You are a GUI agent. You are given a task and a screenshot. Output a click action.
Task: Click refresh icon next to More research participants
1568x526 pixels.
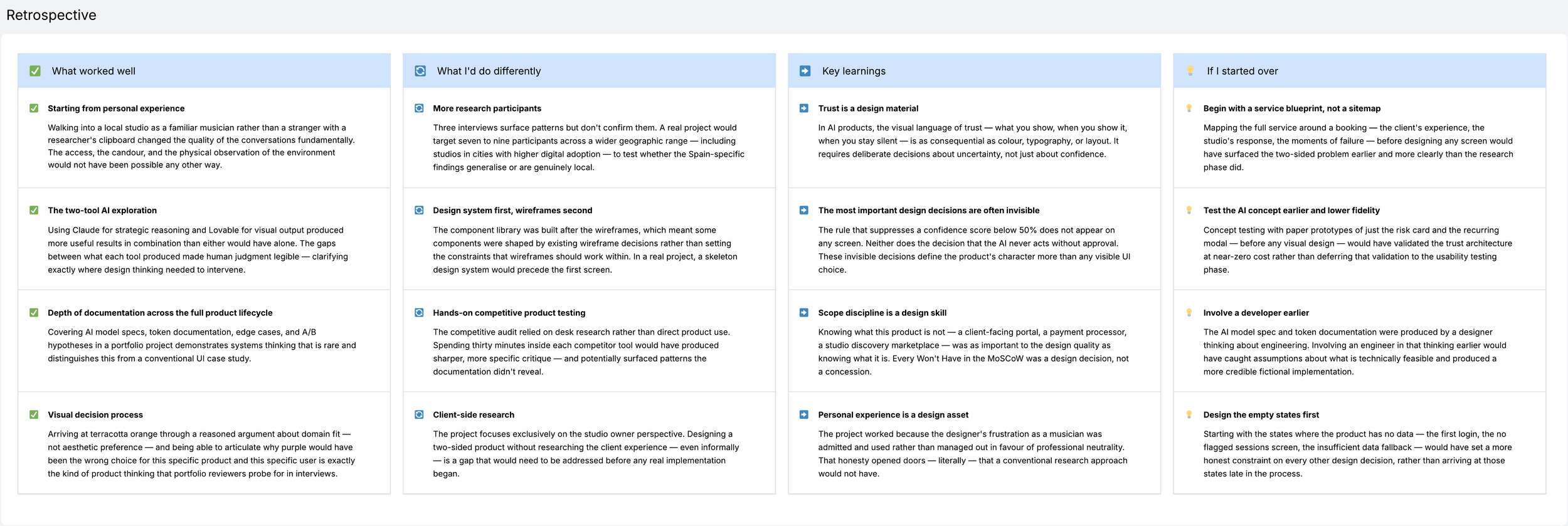(x=419, y=108)
